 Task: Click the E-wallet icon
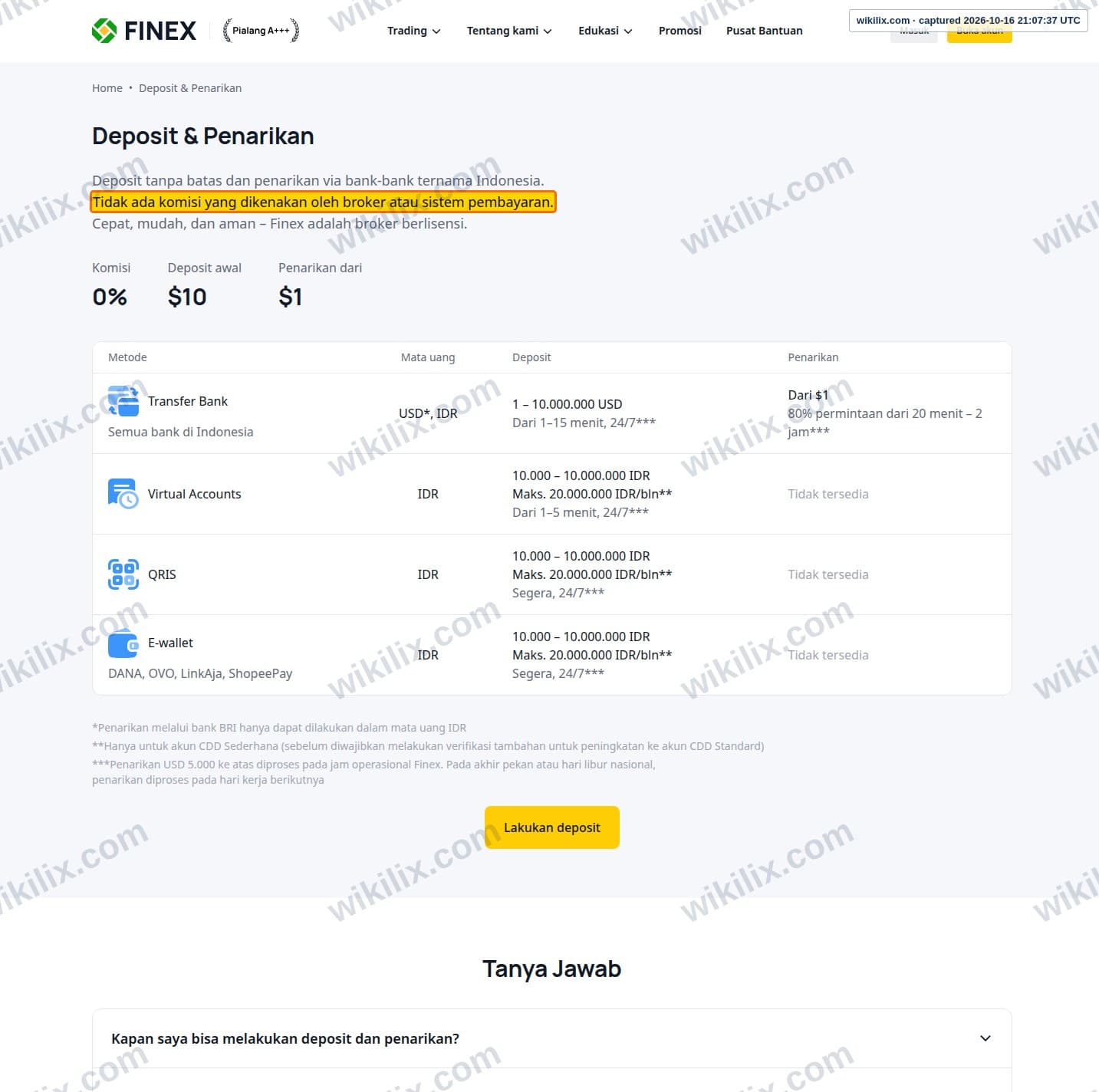(x=123, y=643)
